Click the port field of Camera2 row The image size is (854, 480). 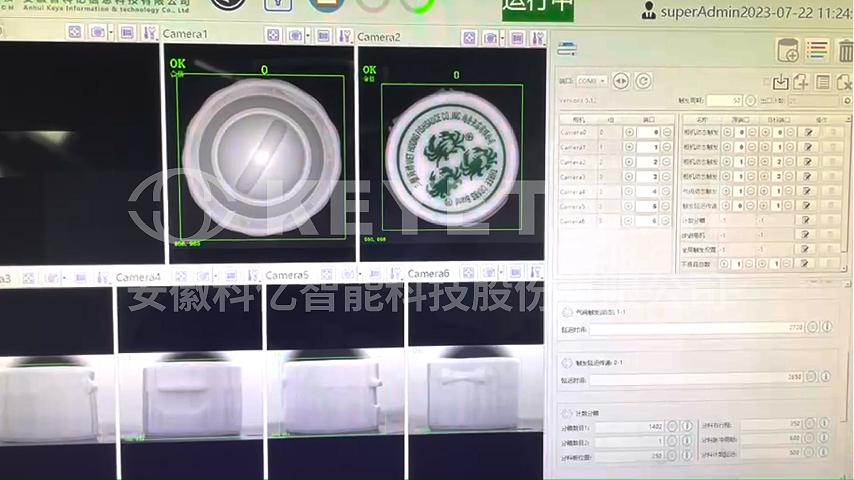(x=648, y=162)
